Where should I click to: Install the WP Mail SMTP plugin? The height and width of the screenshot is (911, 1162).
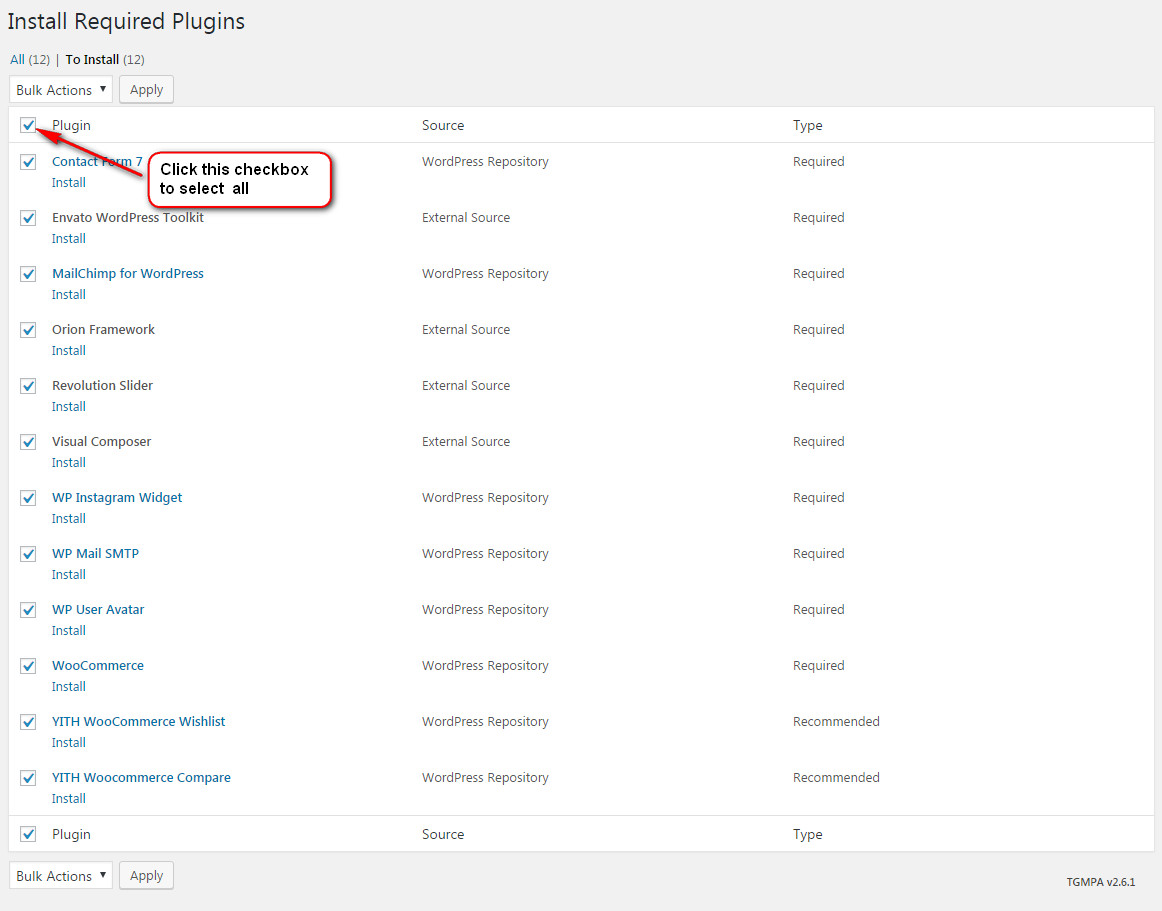69,574
